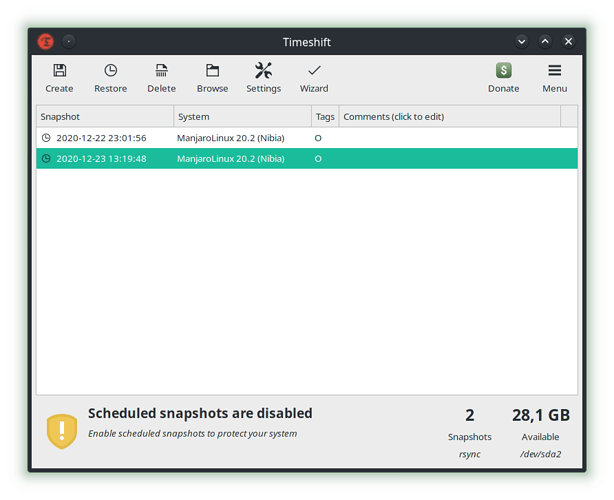Click 'Enable scheduled snapshots to protect your system'

click(192, 434)
